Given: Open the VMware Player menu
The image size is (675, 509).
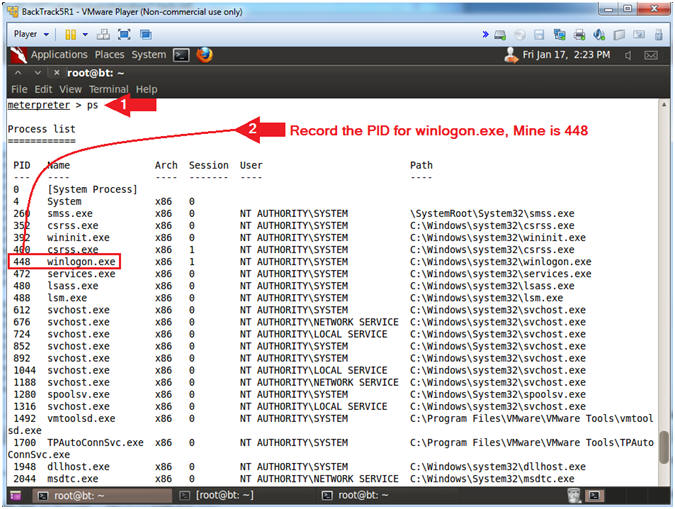Looking at the screenshot, I should coord(31,34).
